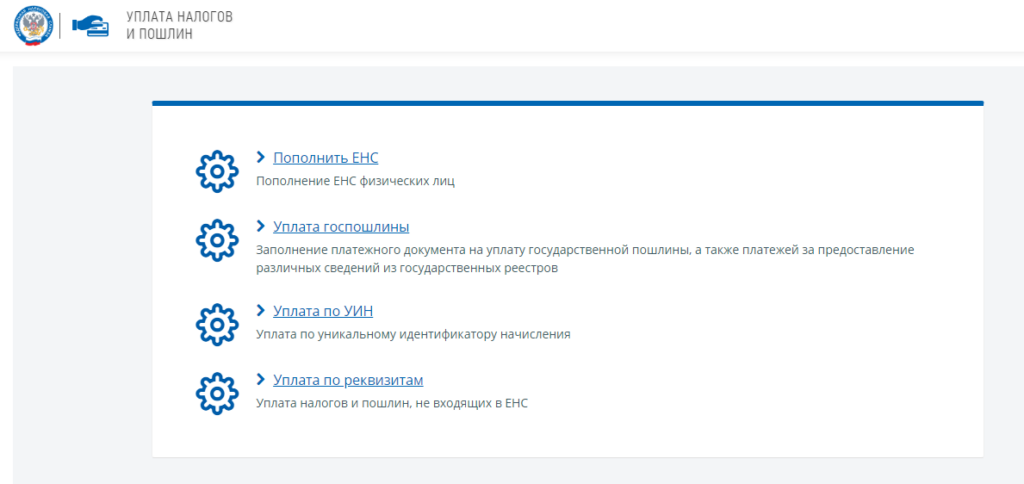Viewport: 1024px width, 484px height.
Task: Open the Уплата госпошлины link
Action: [x=341, y=227]
